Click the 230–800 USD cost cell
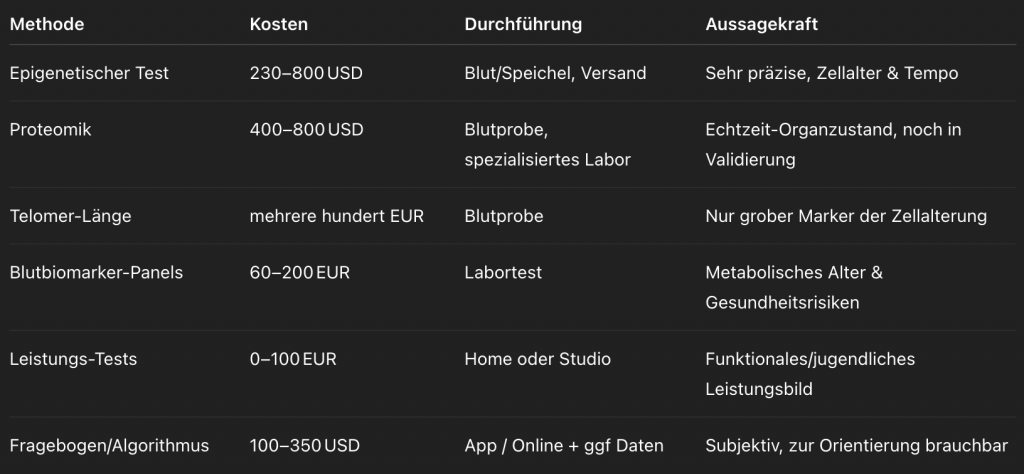 (x=306, y=73)
